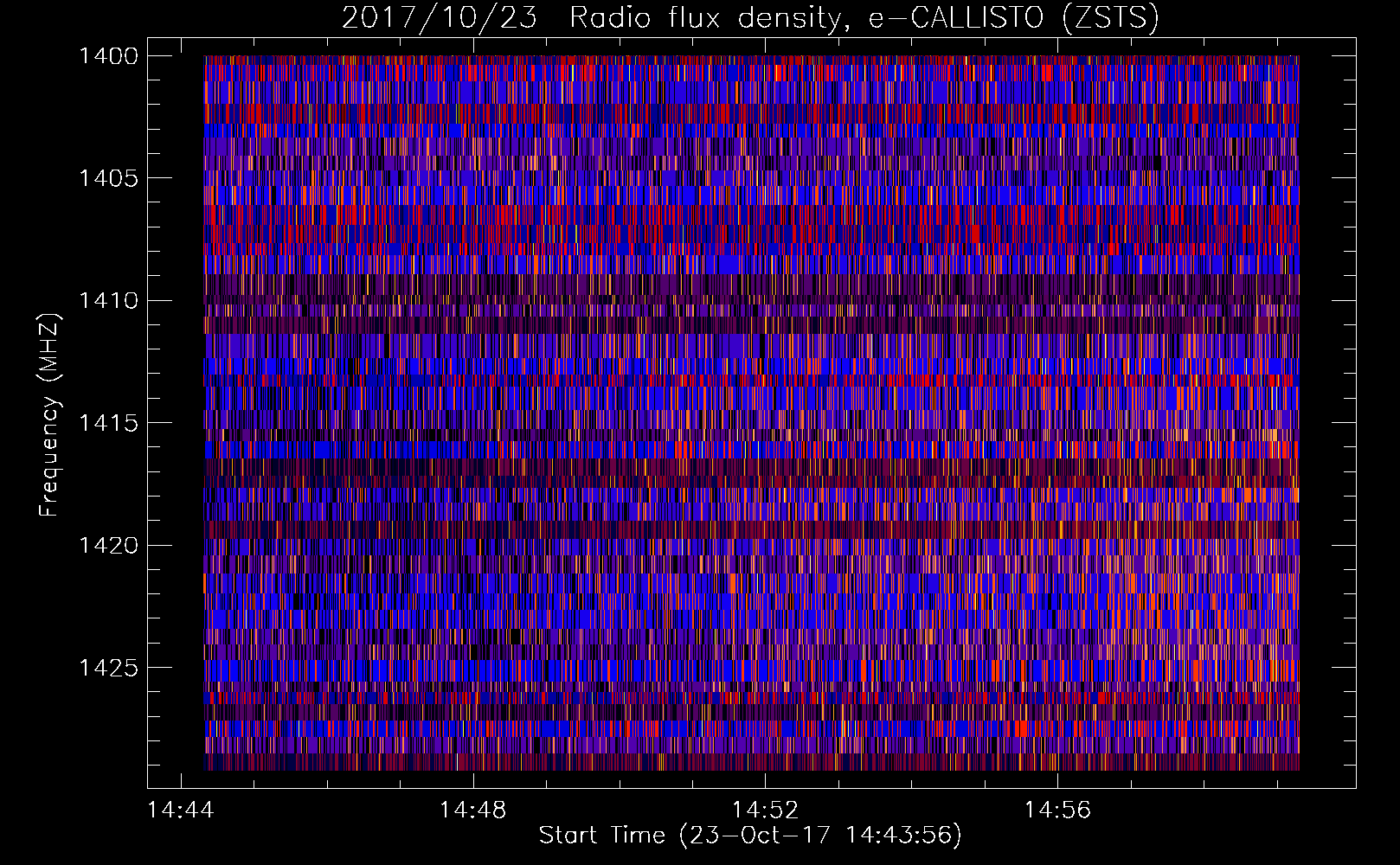Viewport: 1400px width, 865px height.
Task: Click the 1425 frequency tick label
Action: (x=108, y=668)
